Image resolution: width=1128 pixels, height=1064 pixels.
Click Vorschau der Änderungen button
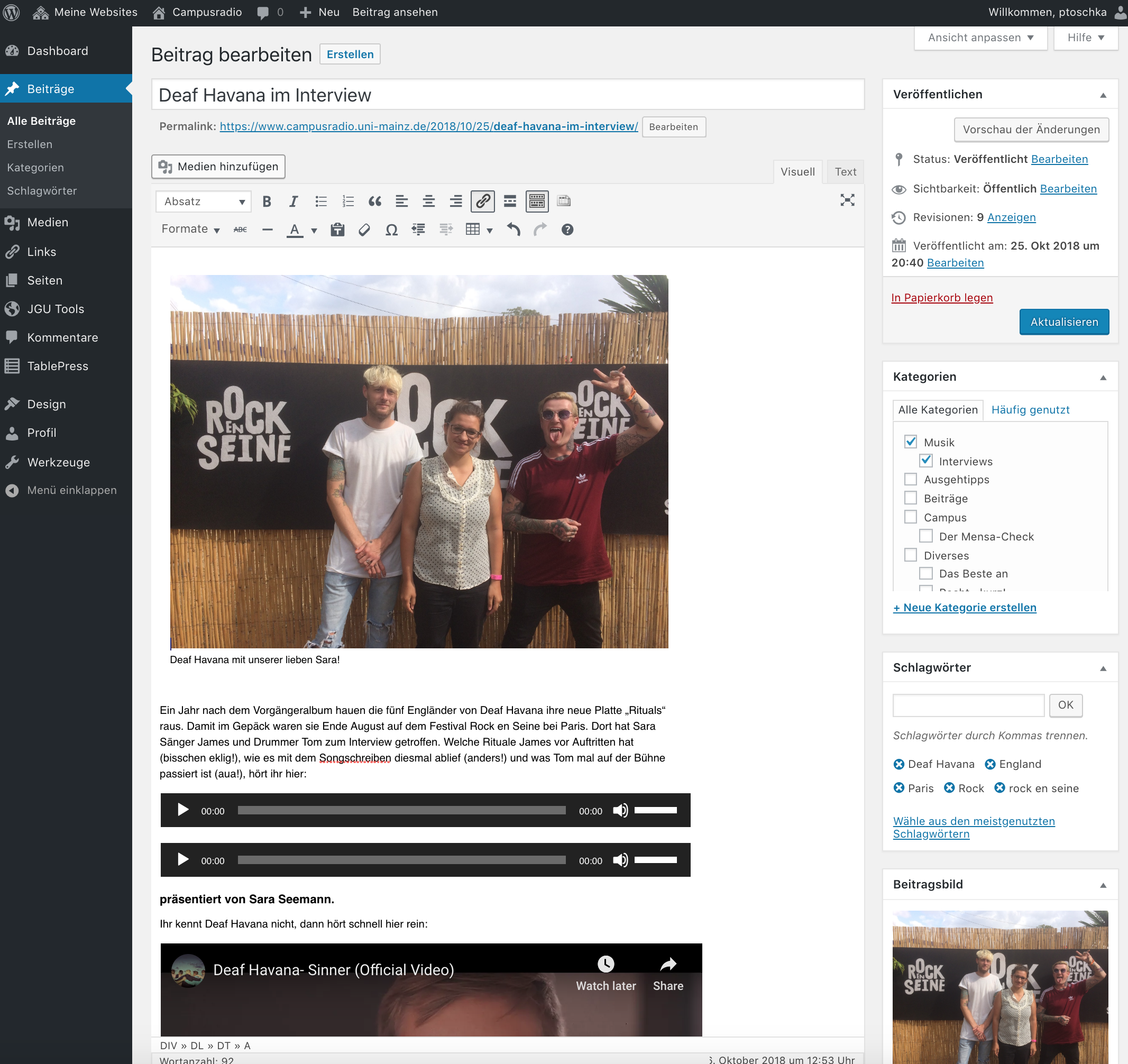[1031, 130]
